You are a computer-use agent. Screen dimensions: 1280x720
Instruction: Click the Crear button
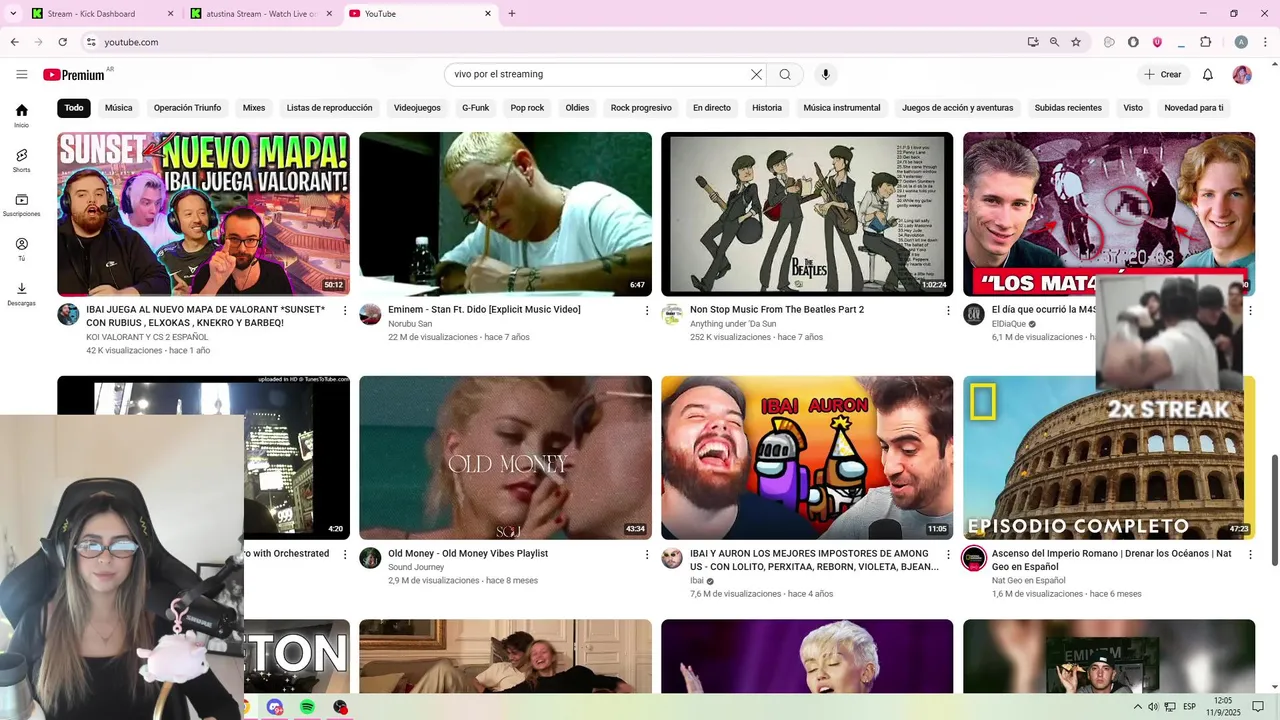point(1163,74)
